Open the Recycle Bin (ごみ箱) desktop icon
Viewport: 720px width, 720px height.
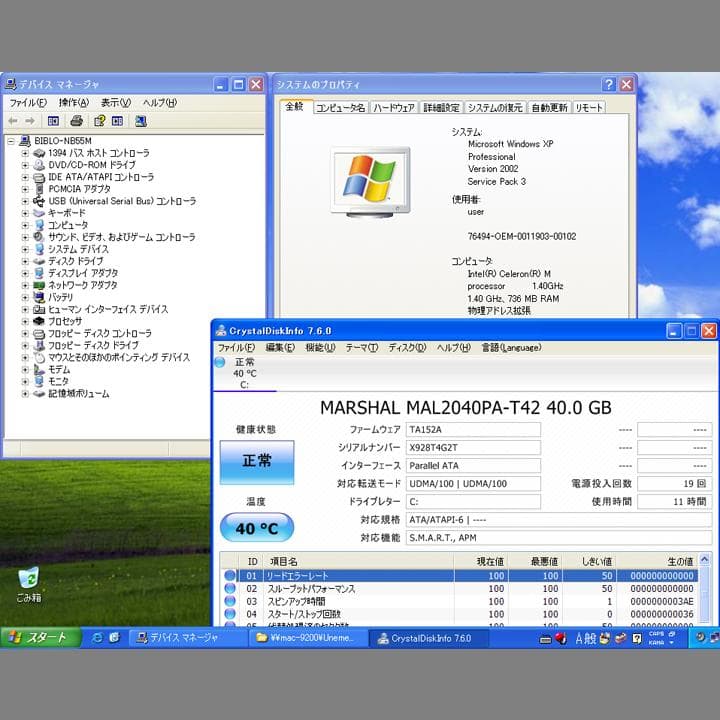(28, 585)
